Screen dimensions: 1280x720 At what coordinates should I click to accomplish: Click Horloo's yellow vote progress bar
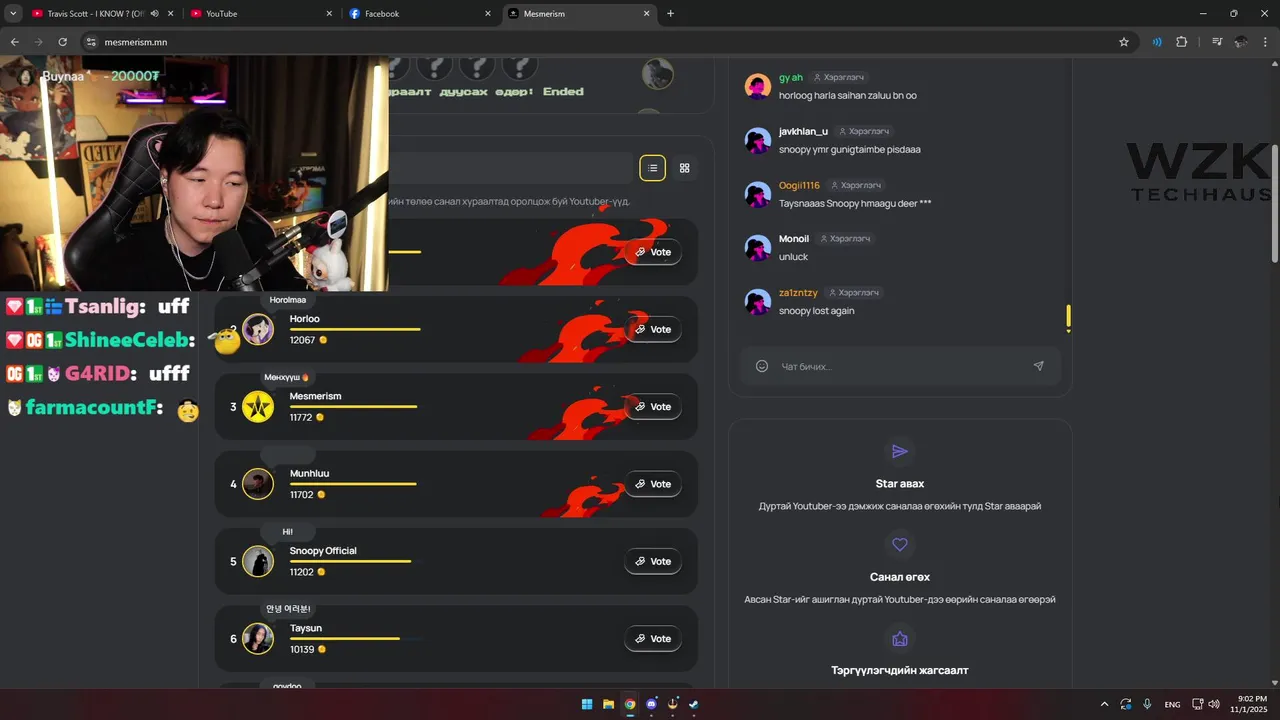click(x=355, y=329)
